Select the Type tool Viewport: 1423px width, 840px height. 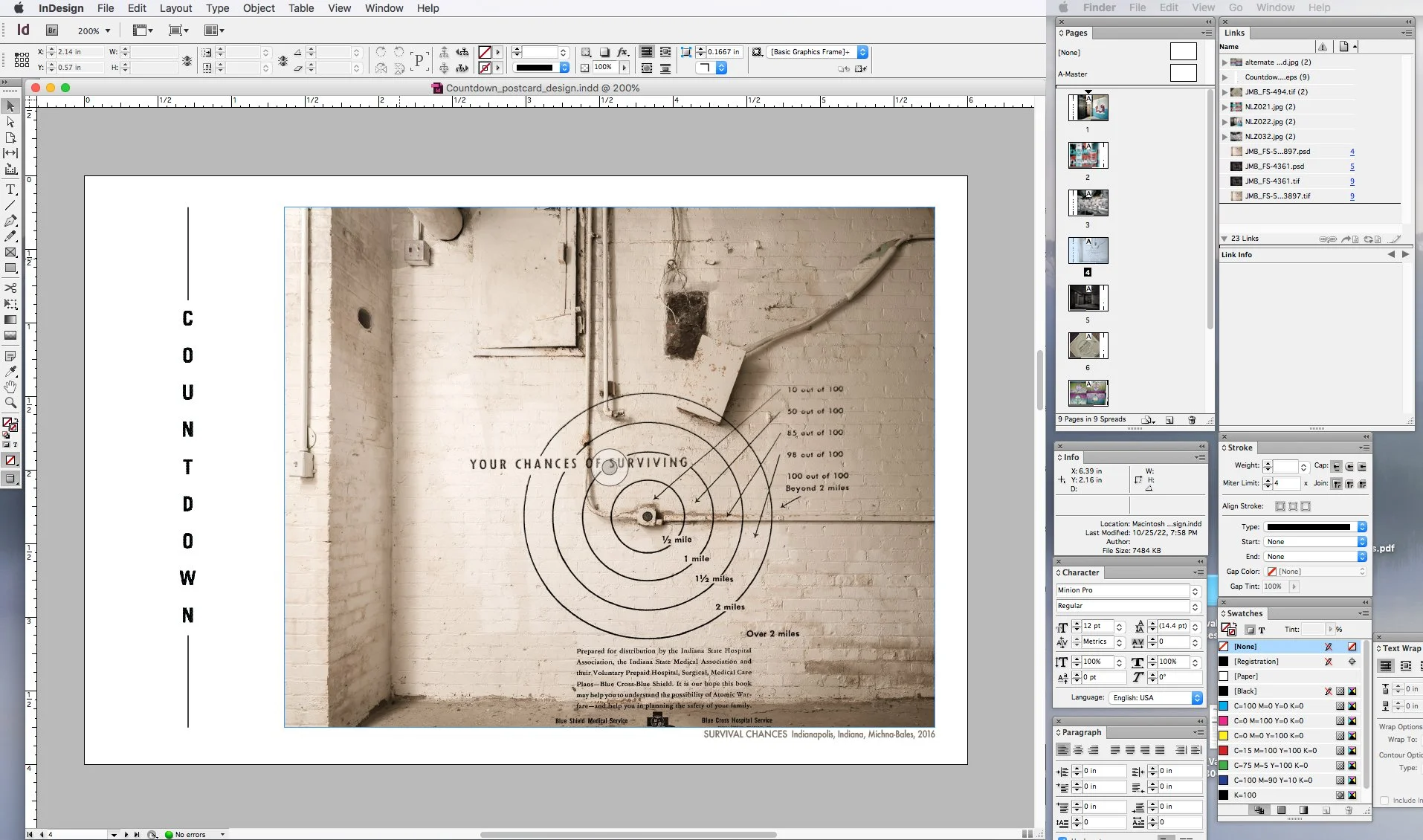click(x=10, y=190)
